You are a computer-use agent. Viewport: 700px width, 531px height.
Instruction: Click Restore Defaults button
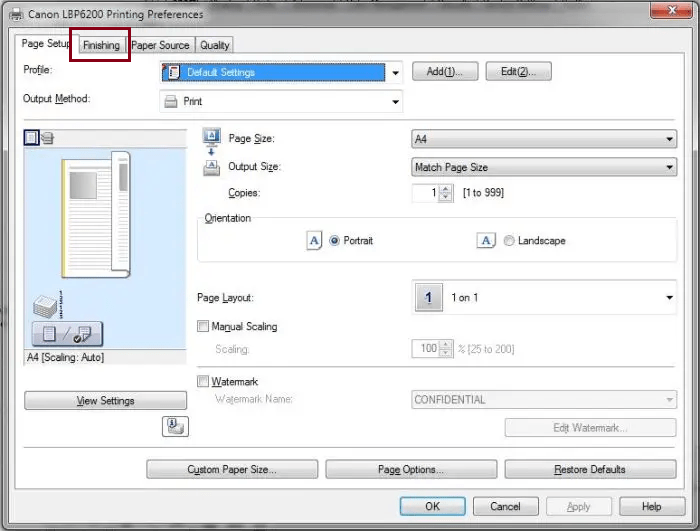point(589,469)
